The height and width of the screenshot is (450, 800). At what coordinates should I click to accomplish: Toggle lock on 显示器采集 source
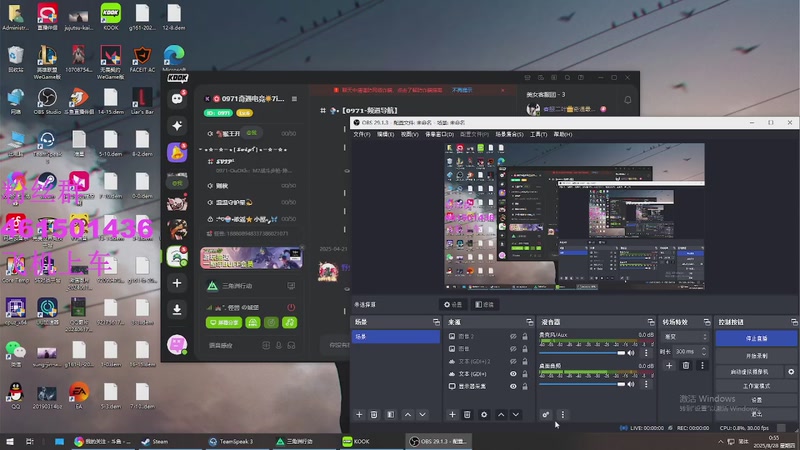pyautogui.click(x=524, y=386)
